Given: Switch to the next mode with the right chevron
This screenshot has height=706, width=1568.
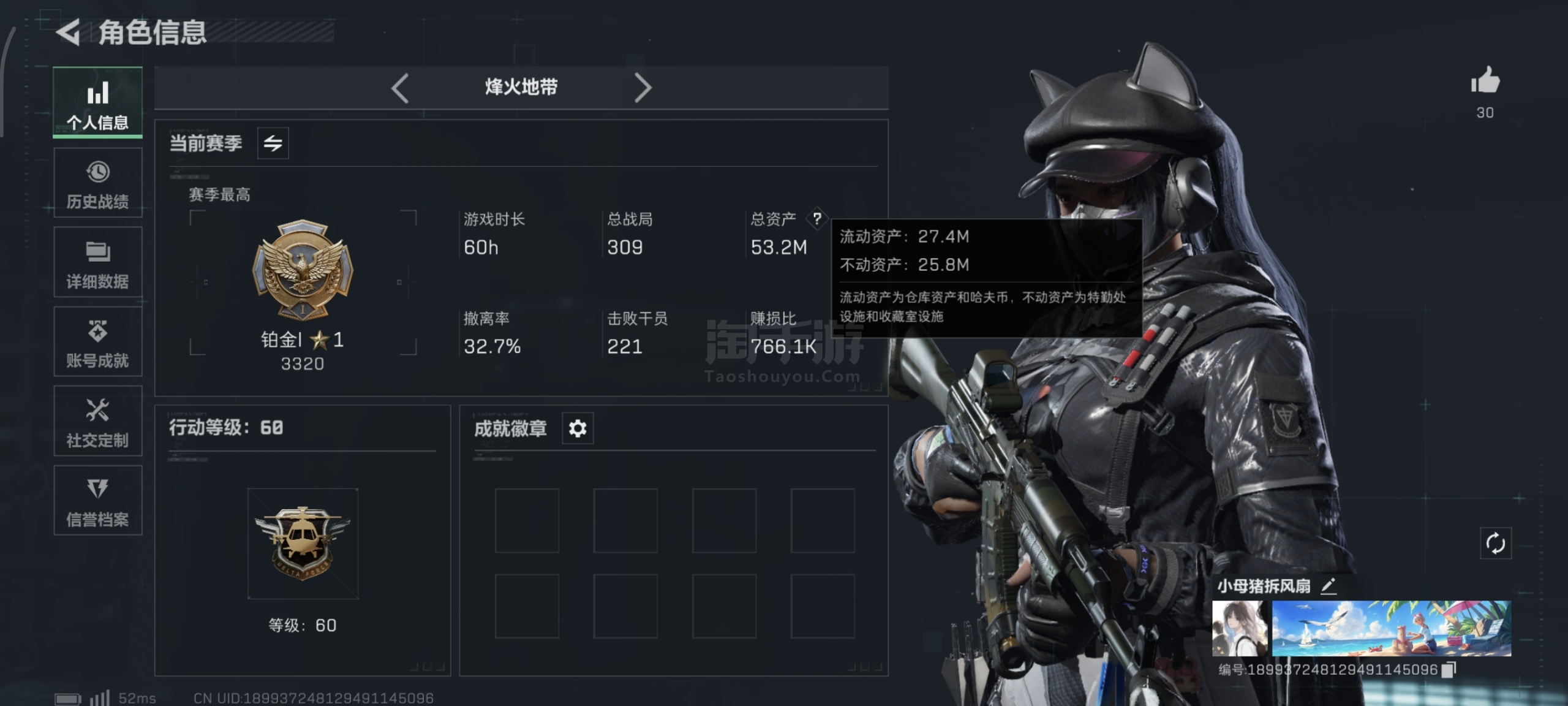Looking at the screenshot, I should [642, 88].
